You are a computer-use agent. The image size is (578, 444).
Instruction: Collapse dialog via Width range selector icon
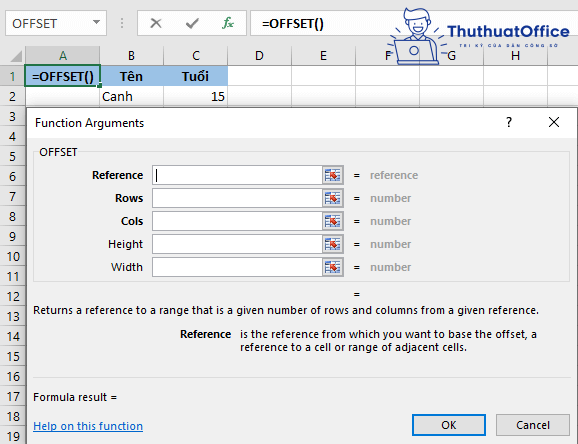[x=333, y=267]
